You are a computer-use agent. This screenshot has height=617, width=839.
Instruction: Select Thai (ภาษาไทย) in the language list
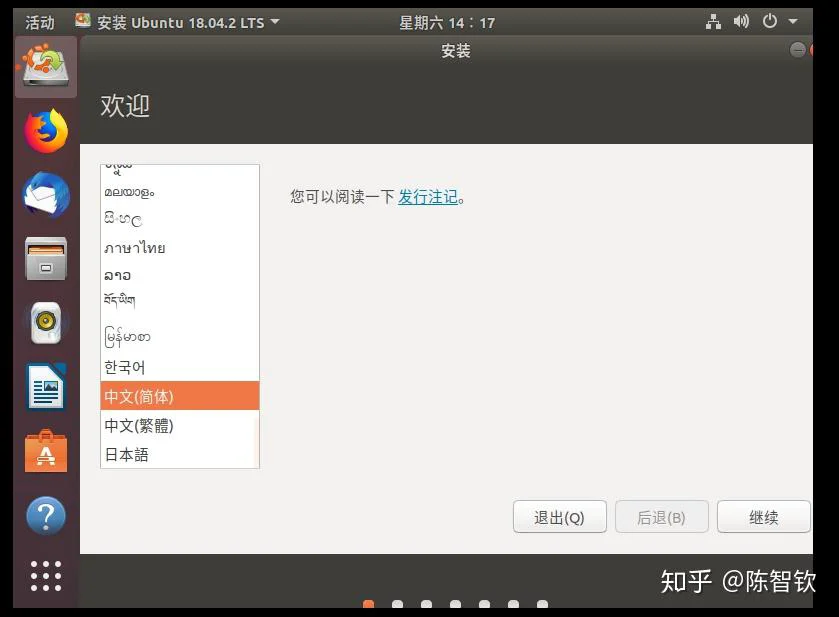180,248
